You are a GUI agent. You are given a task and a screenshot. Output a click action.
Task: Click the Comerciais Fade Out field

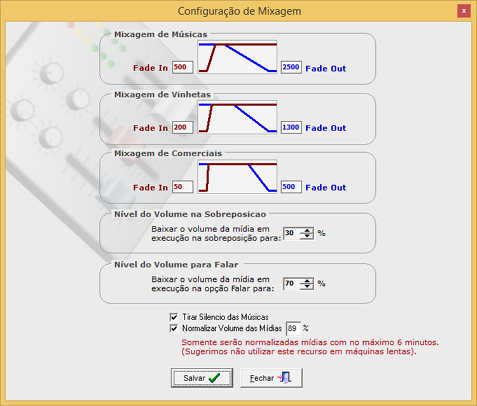(x=291, y=187)
